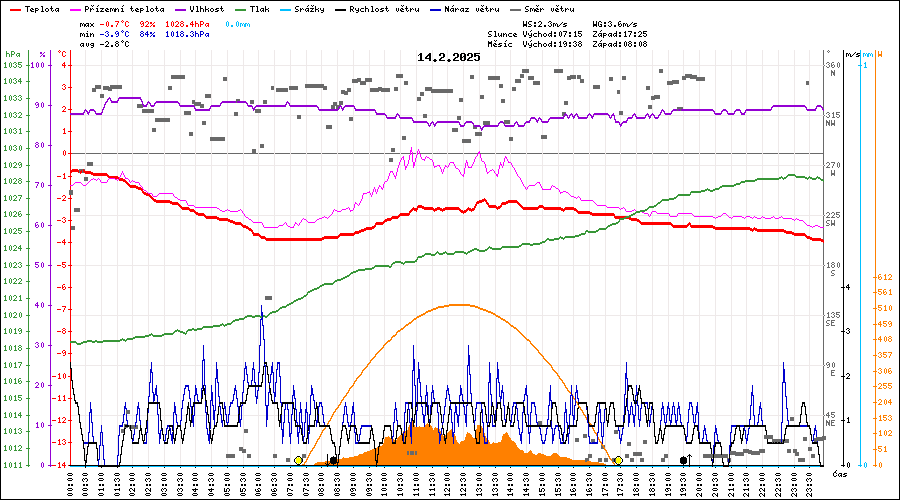Click the °C temperature axis header
This screenshot has height=500, width=900.
(x=64, y=54)
